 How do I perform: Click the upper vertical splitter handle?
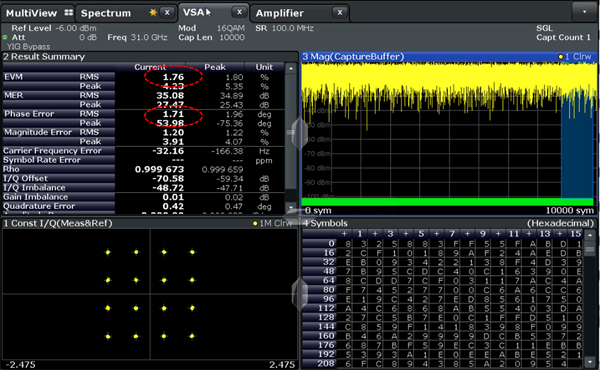300,133
